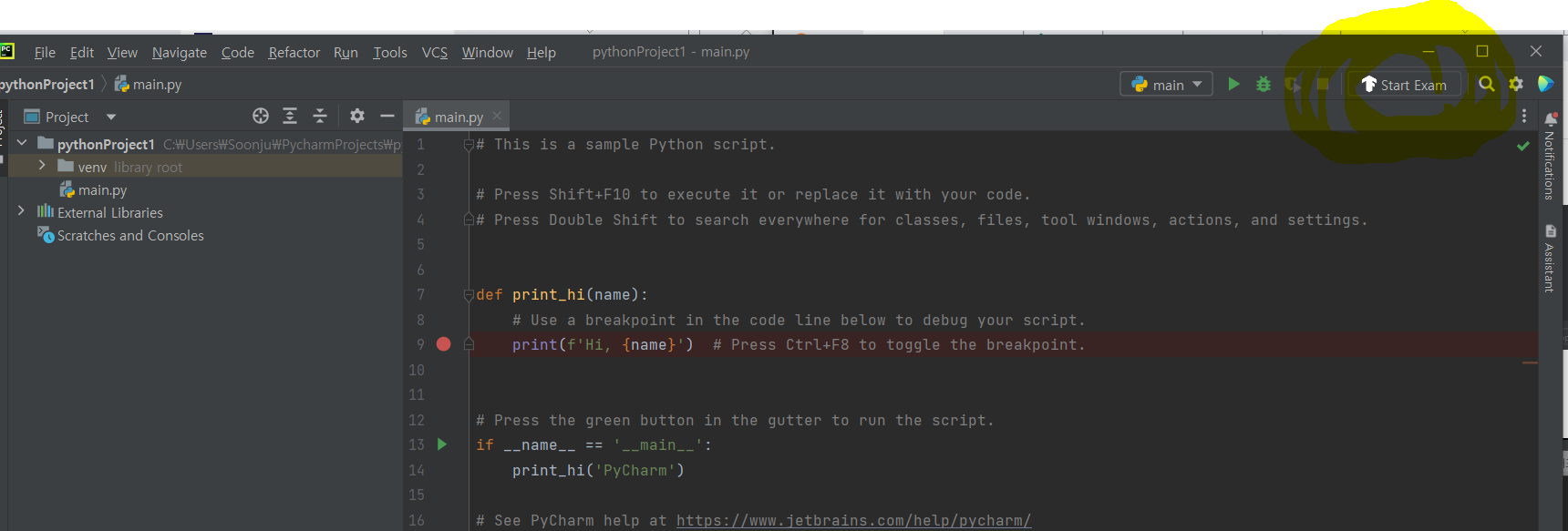Place cursor on 'def print_hi(name):' line
Screen dimensions: 1568x531
pos(562,294)
